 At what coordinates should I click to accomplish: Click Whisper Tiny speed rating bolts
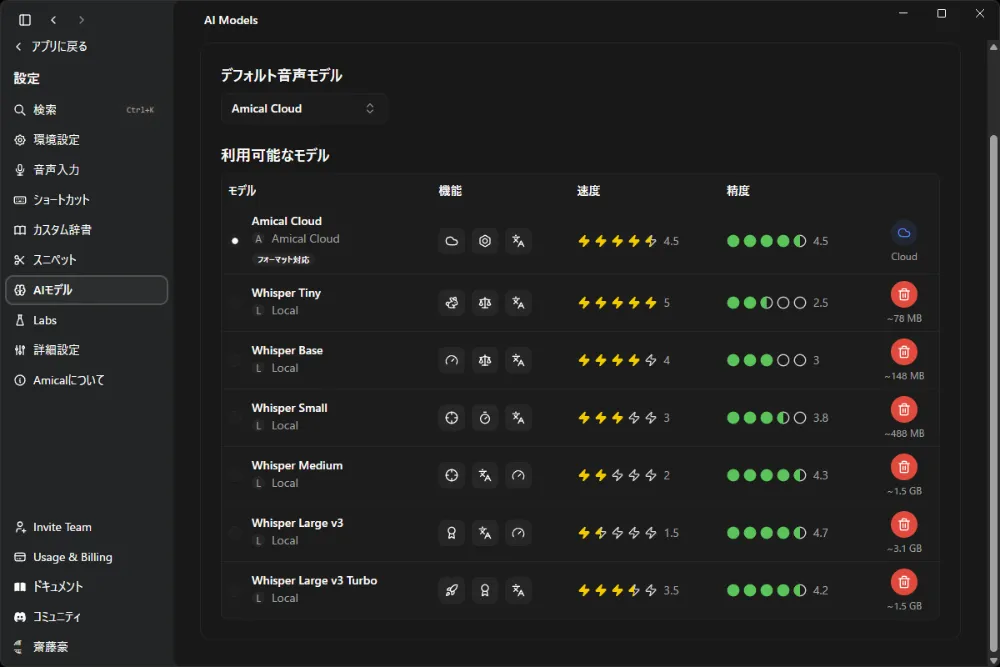coord(617,302)
